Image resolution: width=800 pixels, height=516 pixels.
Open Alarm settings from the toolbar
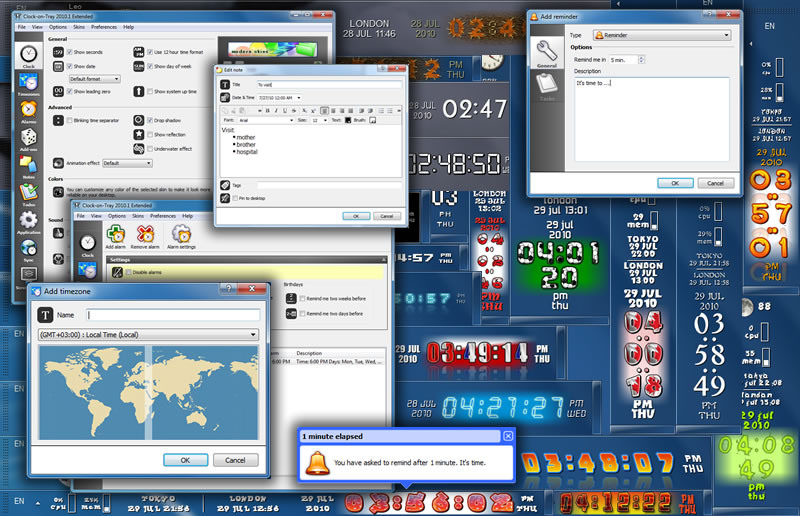[181, 233]
